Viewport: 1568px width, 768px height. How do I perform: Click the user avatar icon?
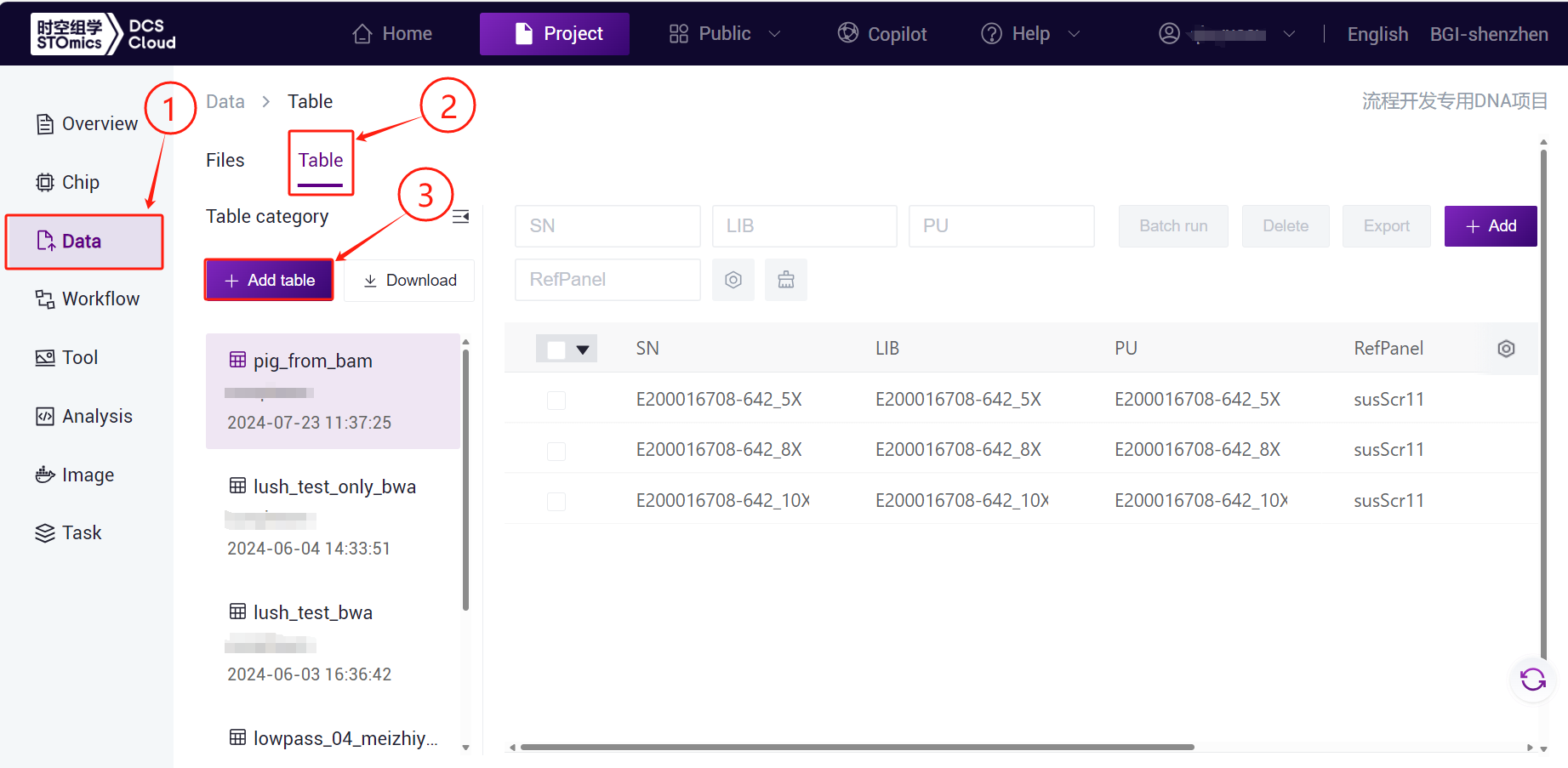(x=1170, y=33)
